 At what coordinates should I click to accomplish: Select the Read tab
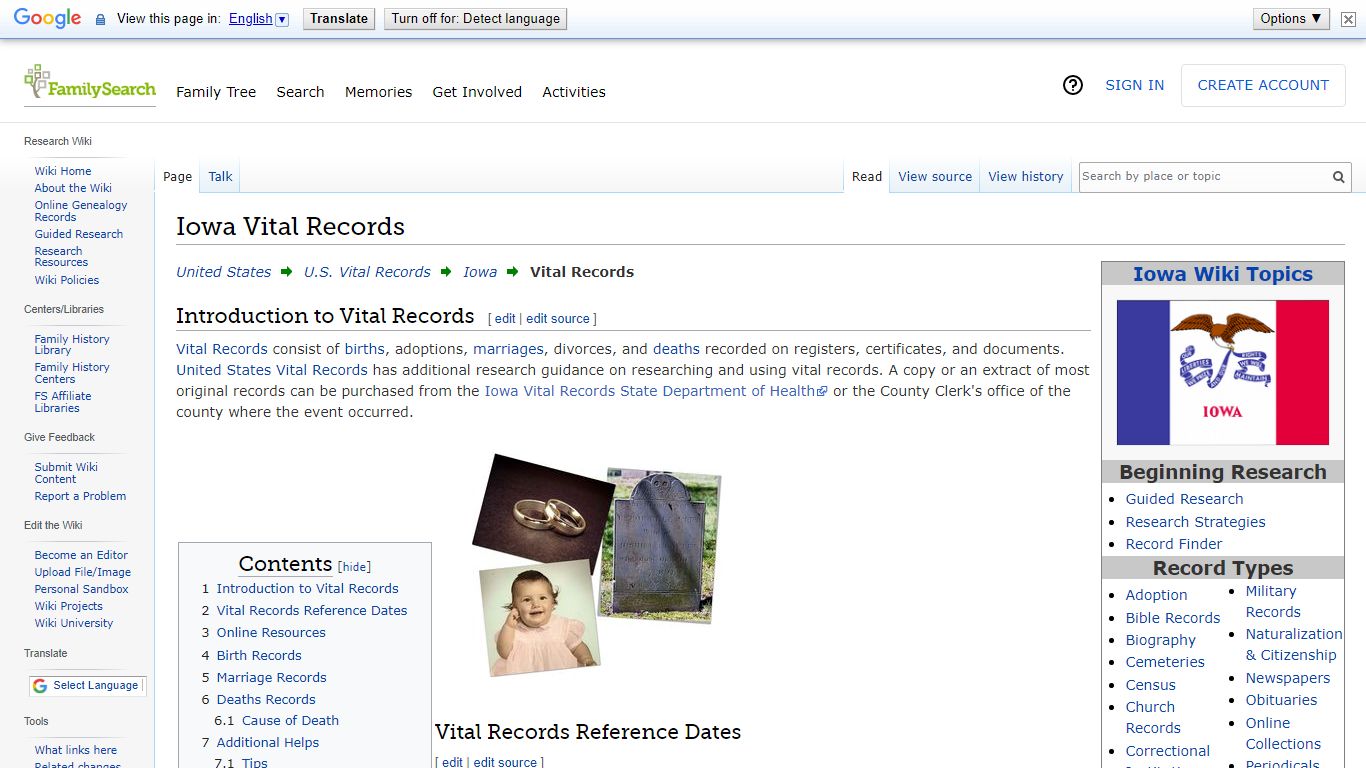click(x=867, y=177)
